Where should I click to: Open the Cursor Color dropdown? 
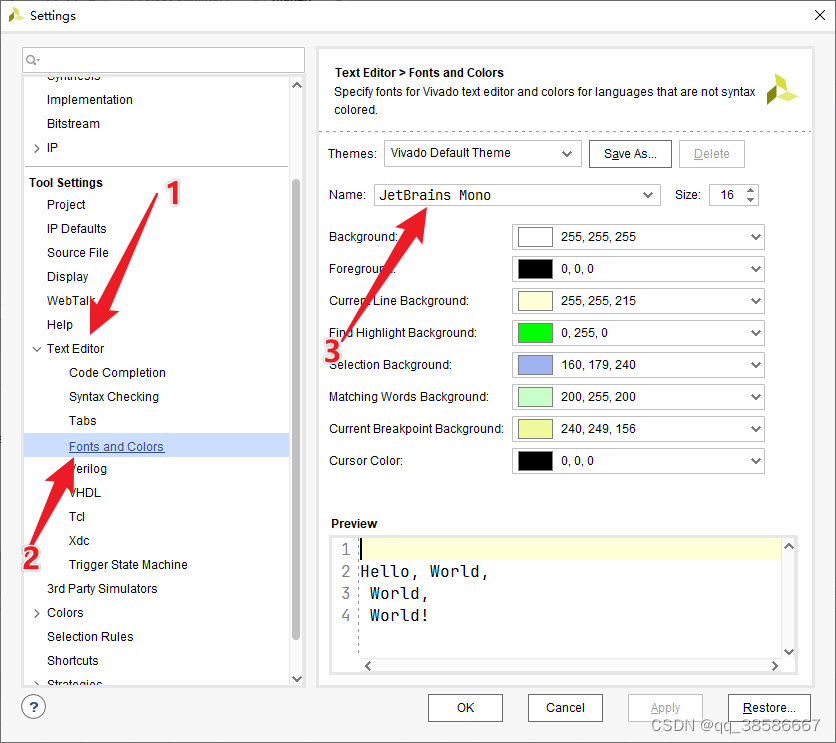pyautogui.click(x=755, y=461)
